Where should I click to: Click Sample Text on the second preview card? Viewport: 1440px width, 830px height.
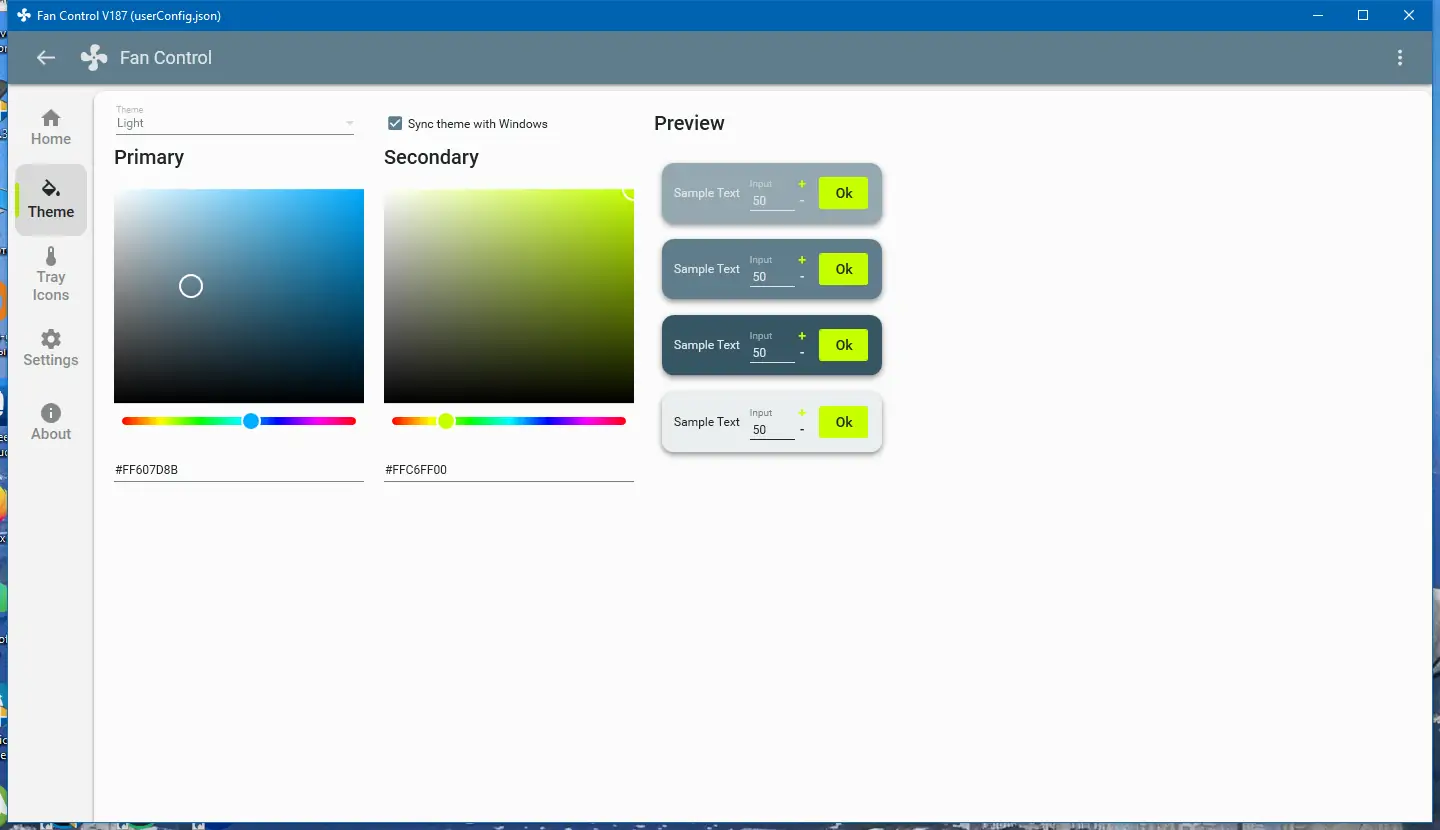[x=707, y=269]
